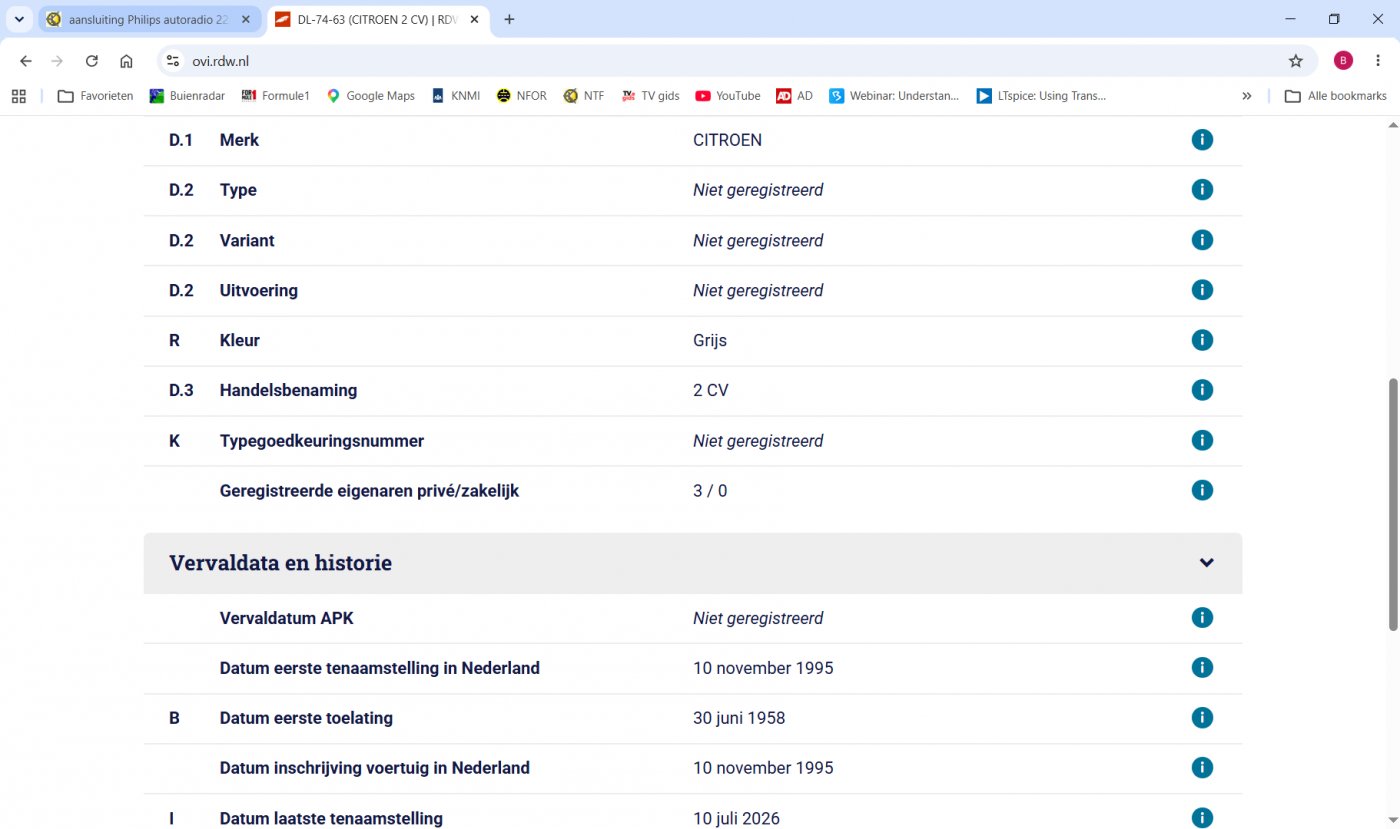Viewport: 1400px width, 829px height.
Task: Select the 10 juli 2026 date
Action: pyautogui.click(x=736, y=818)
